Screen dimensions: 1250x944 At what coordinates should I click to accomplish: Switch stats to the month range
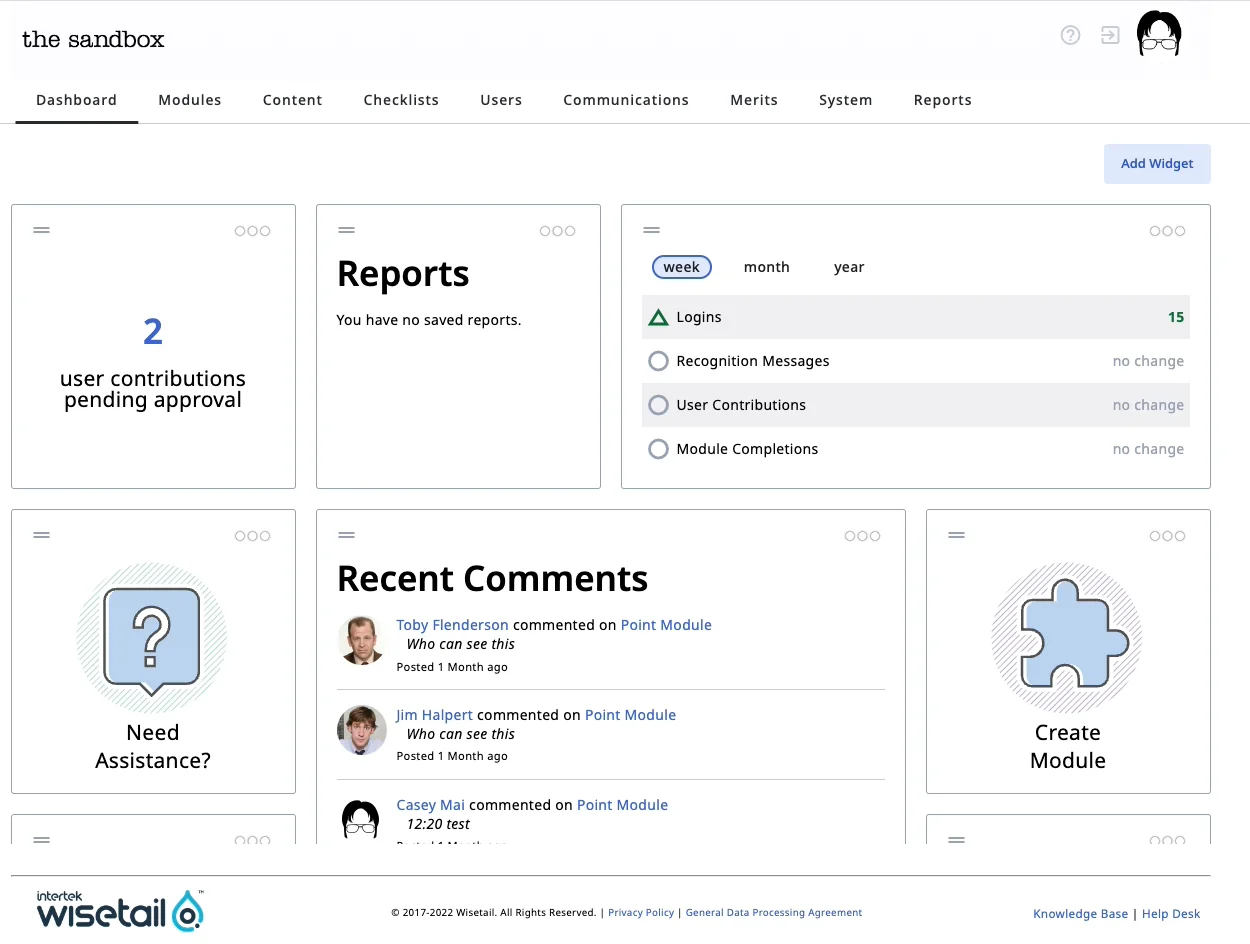pos(767,267)
